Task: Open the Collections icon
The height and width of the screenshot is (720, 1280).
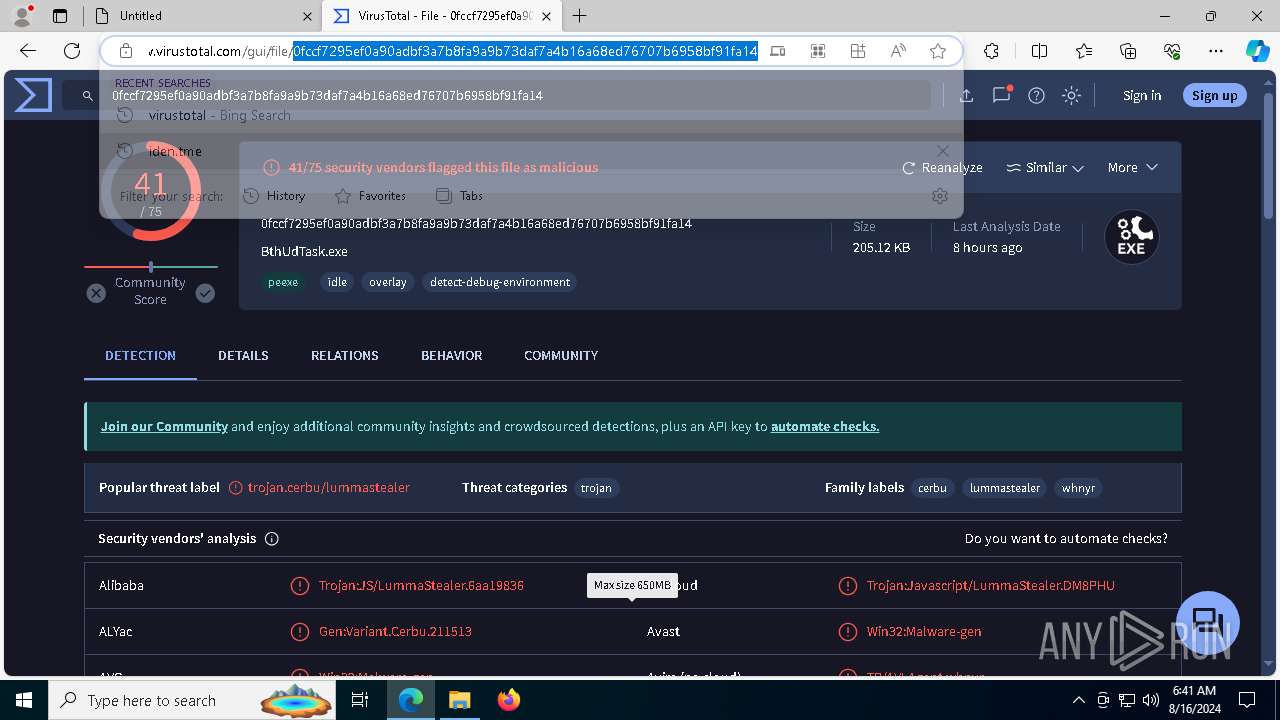Action: pyautogui.click(x=1128, y=51)
